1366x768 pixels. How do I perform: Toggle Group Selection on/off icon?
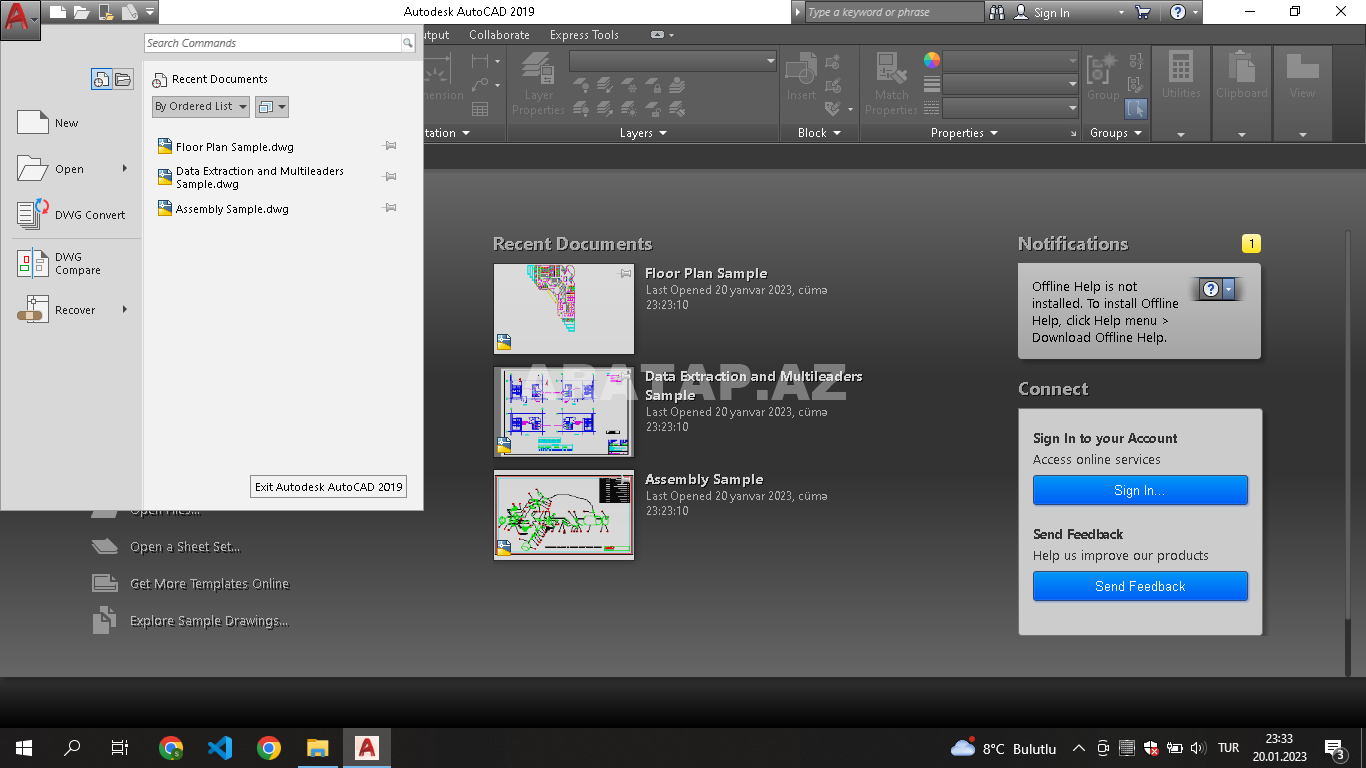(x=1136, y=108)
